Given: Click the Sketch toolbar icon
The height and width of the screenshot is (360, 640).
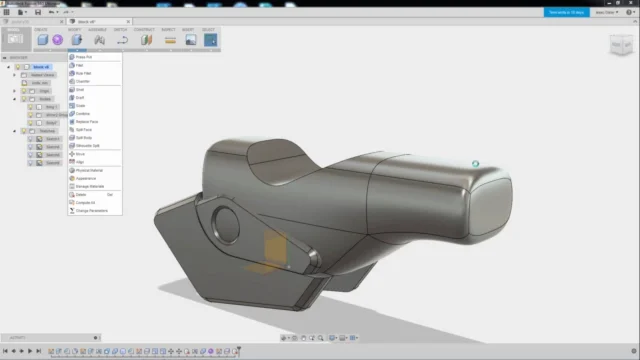Looking at the screenshot, I should click(x=122, y=40).
